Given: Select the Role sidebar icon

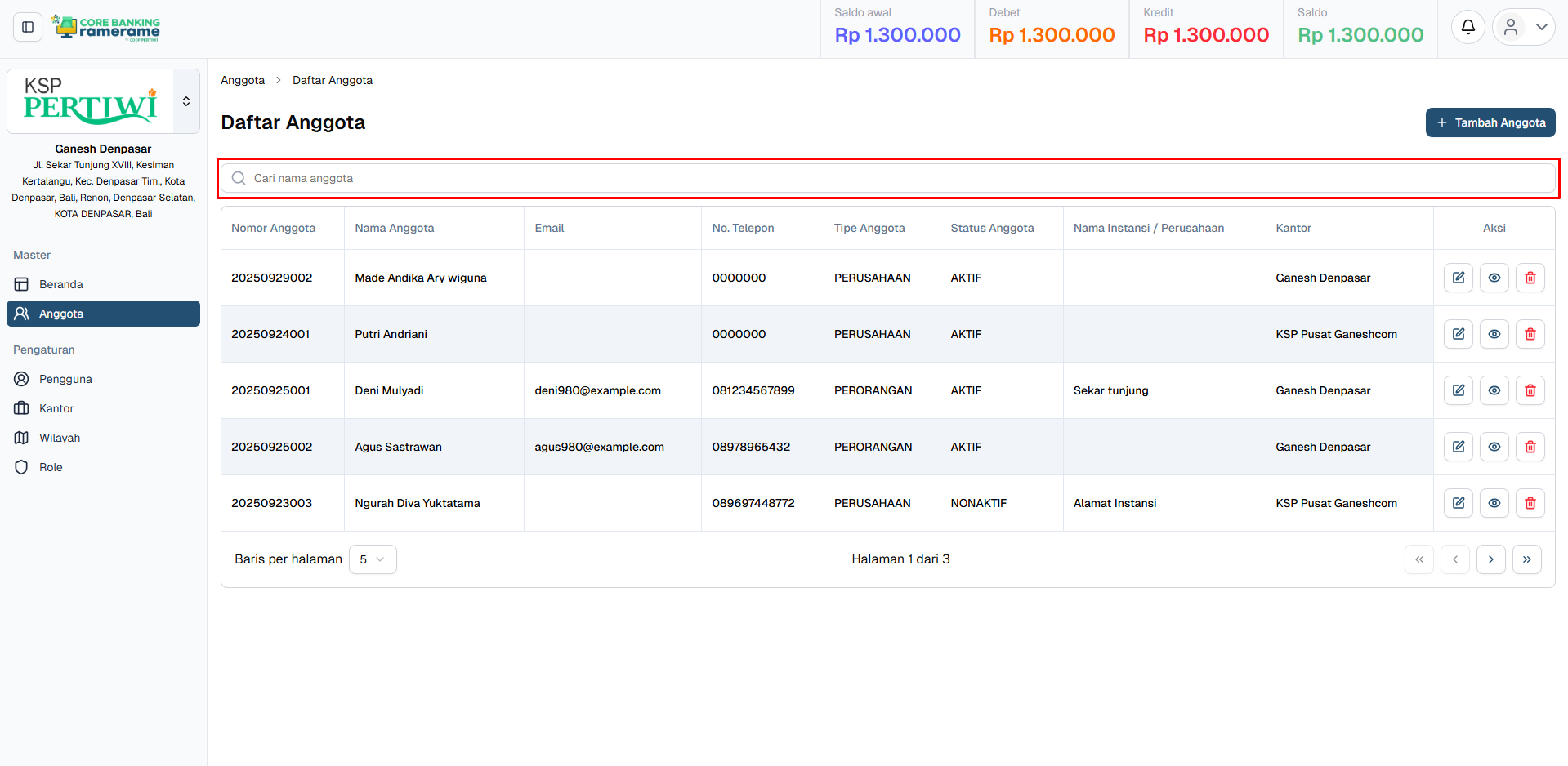Looking at the screenshot, I should coord(21,467).
